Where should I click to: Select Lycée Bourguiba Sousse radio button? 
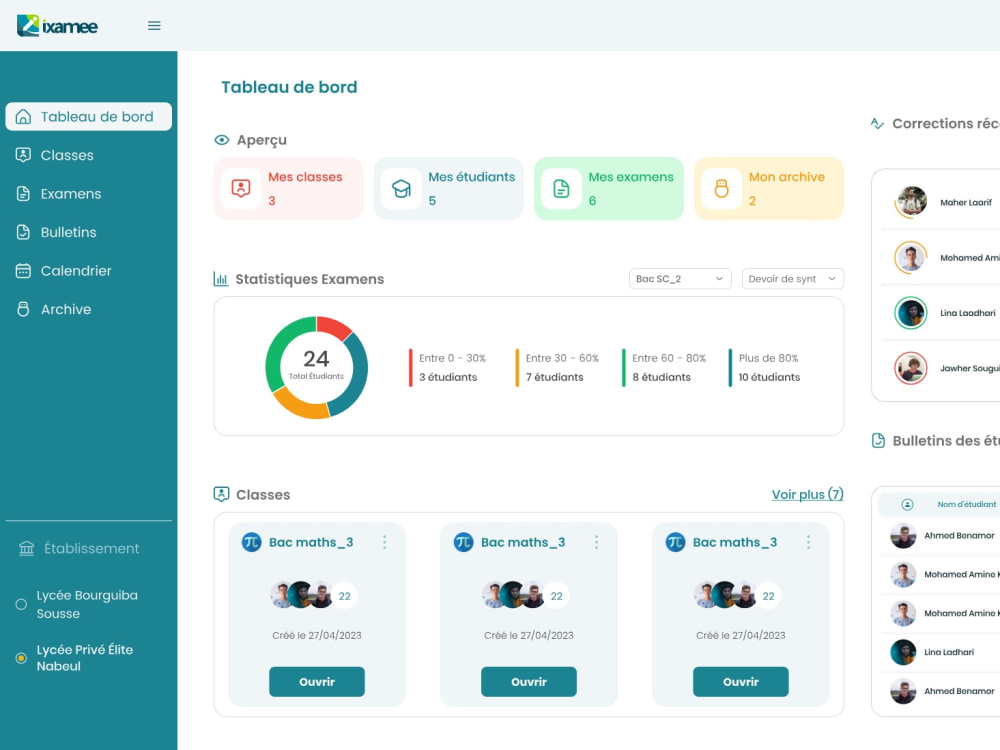21,604
